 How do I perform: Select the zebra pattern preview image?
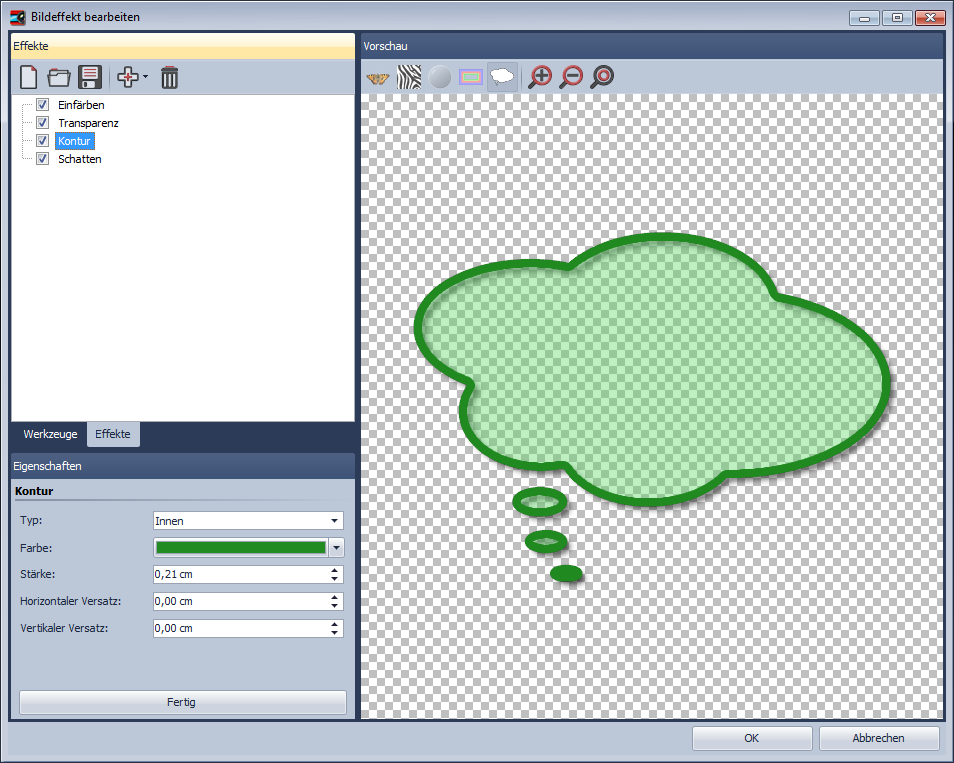pyautogui.click(x=409, y=77)
